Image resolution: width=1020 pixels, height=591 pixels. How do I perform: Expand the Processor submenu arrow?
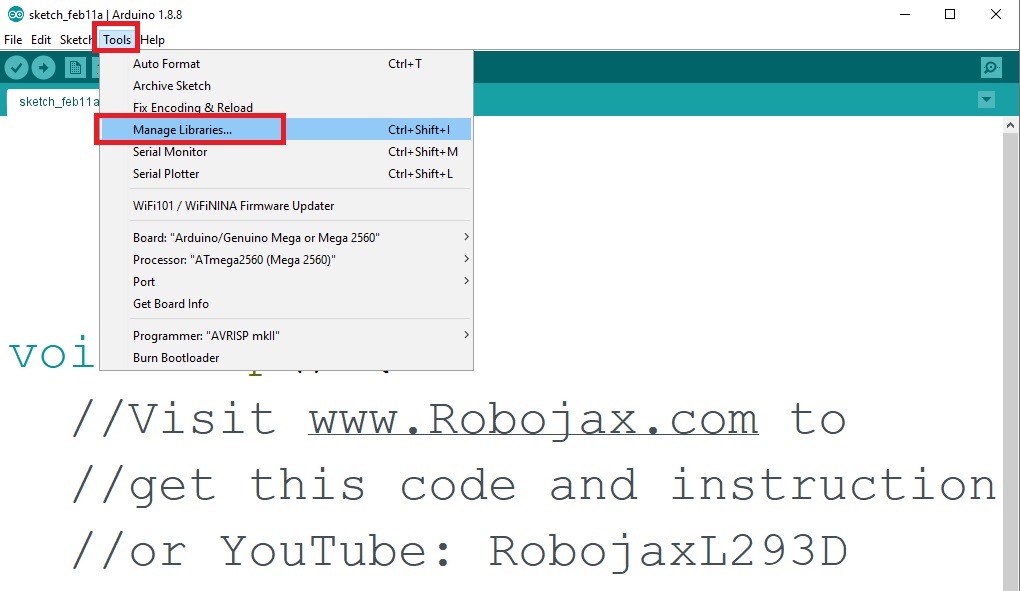point(466,259)
